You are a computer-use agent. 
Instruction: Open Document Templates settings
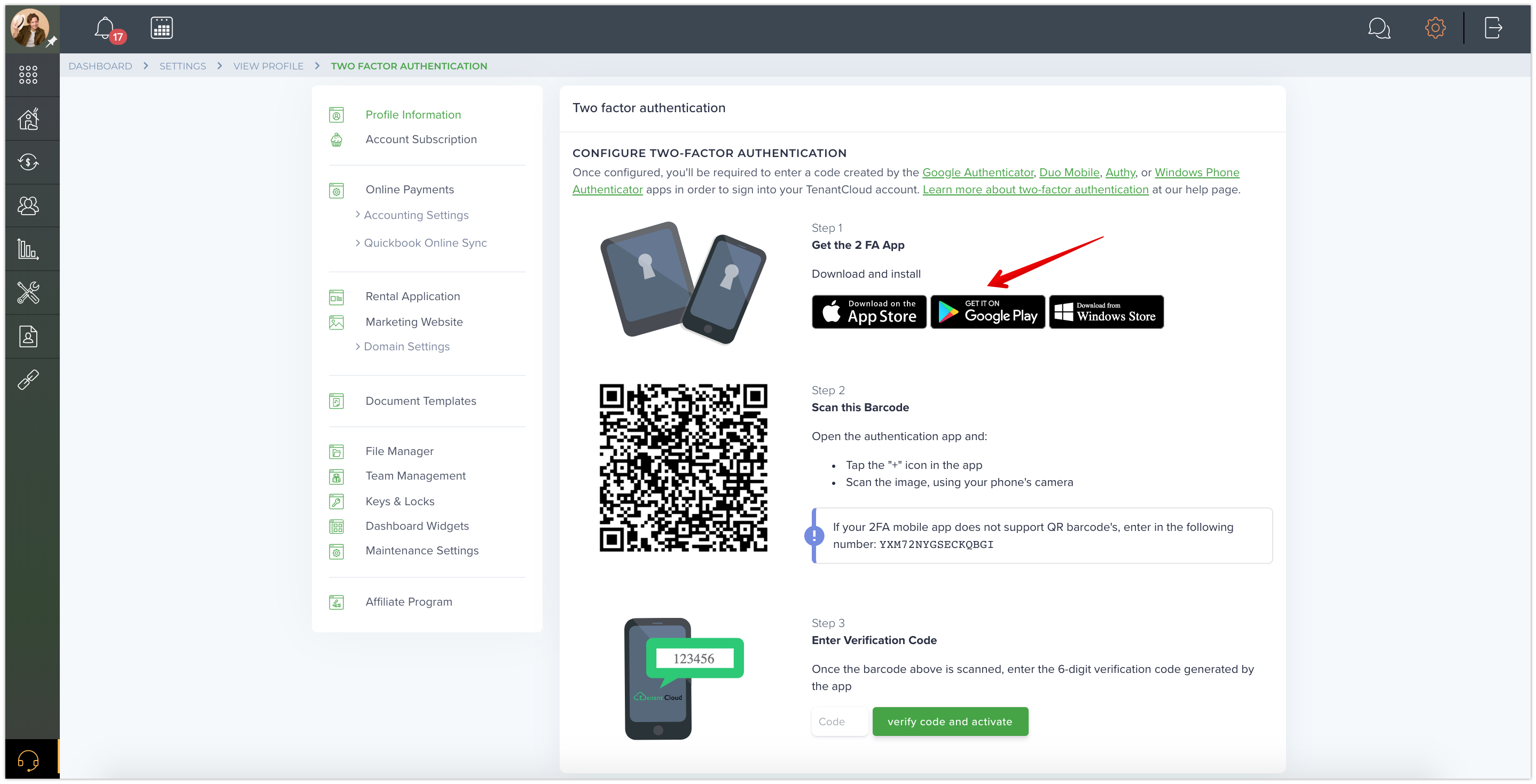coord(420,401)
